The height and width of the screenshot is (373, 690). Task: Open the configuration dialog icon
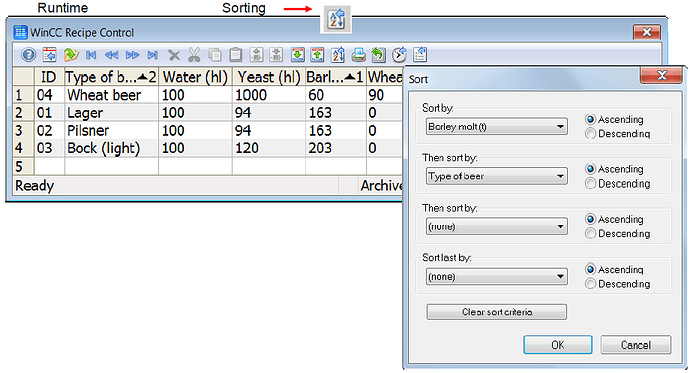click(x=49, y=55)
